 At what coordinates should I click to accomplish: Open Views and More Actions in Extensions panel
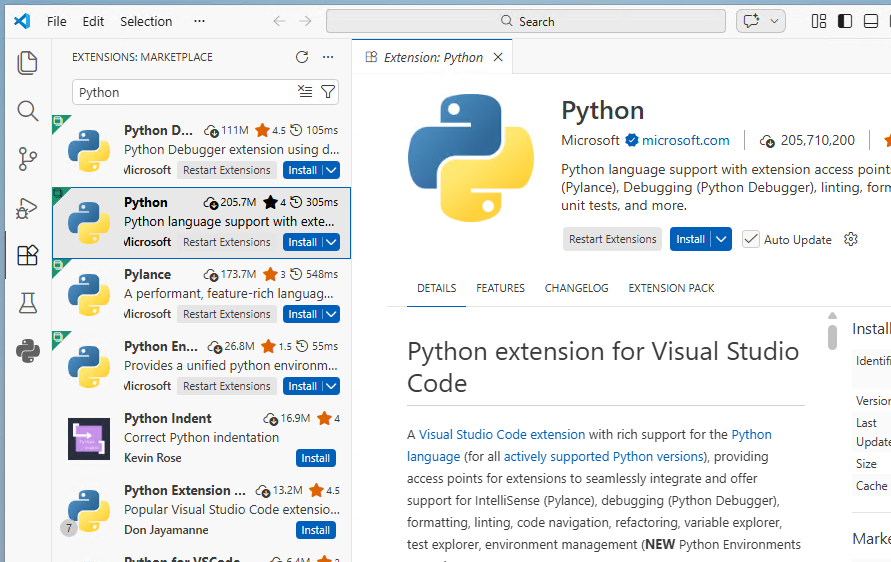coord(328,57)
